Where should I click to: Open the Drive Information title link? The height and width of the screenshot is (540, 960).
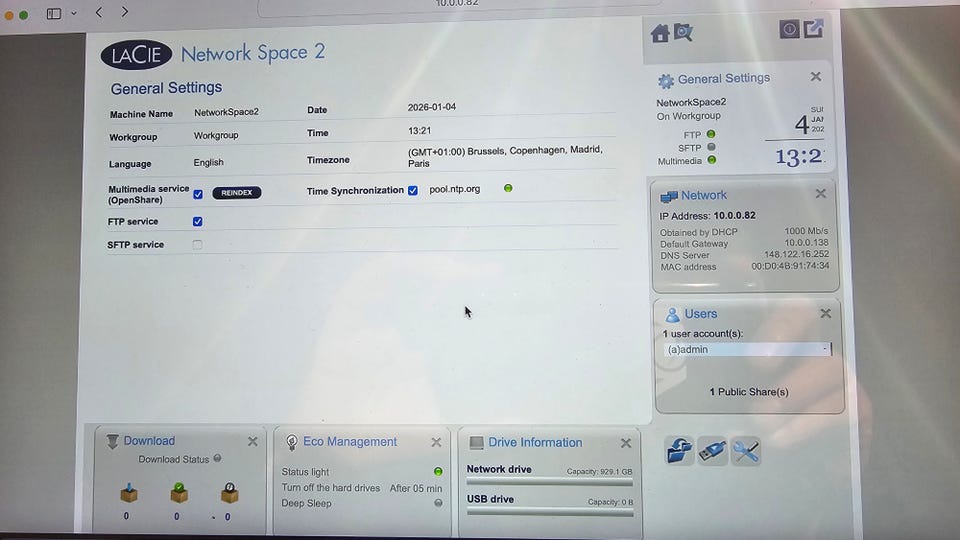tap(535, 442)
